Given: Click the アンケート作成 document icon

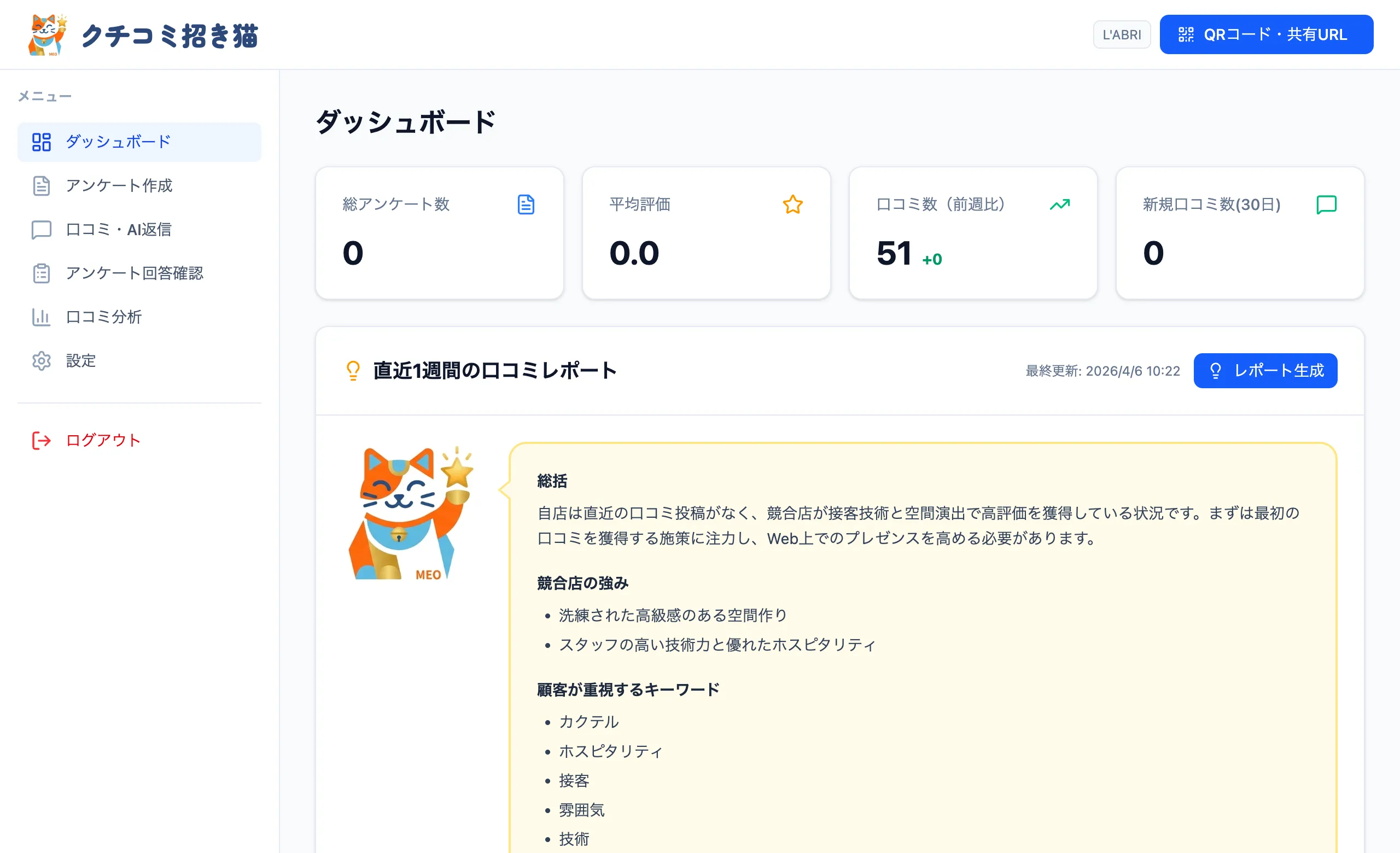Looking at the screenshot, I should point(41,186).
